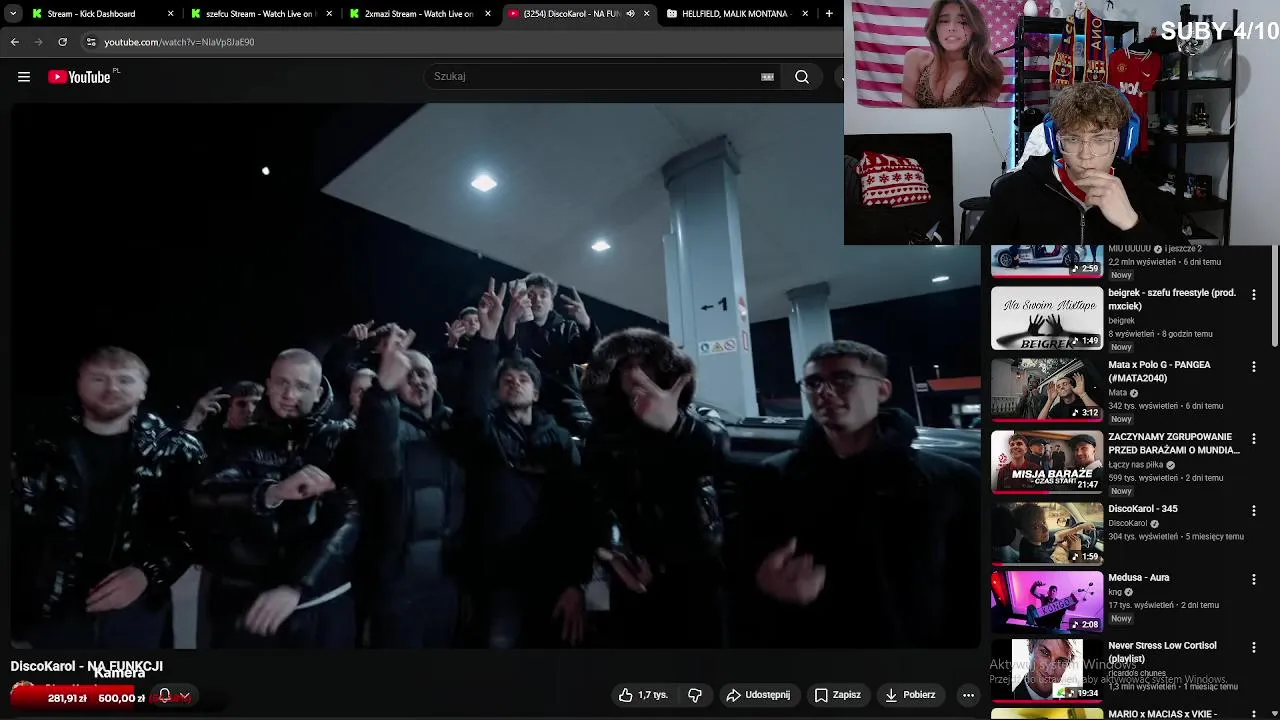Close the Stream - Kick Dashboard tab
This screenshot has height=720, width=1280.
point(170,14)
